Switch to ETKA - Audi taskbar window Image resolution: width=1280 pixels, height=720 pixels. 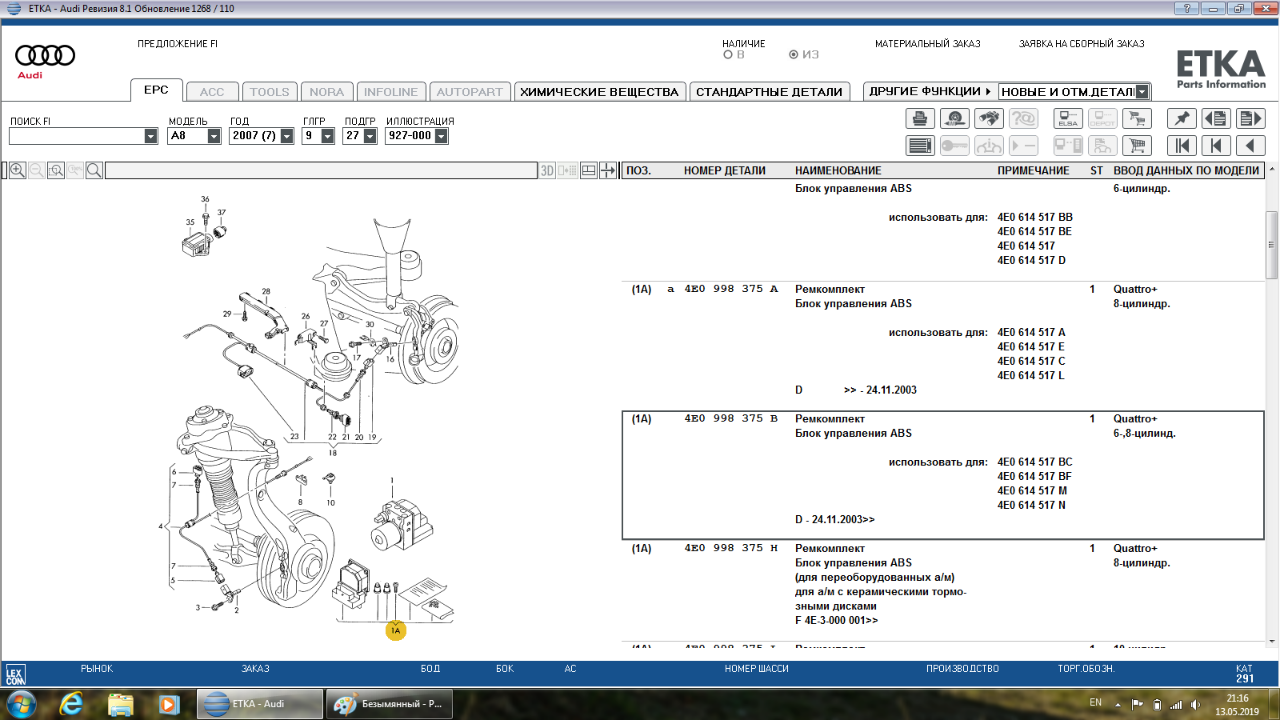click(259, 703)
